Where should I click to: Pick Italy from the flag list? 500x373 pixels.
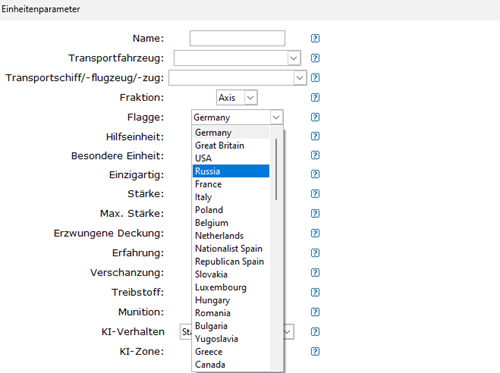coord(231,197)
